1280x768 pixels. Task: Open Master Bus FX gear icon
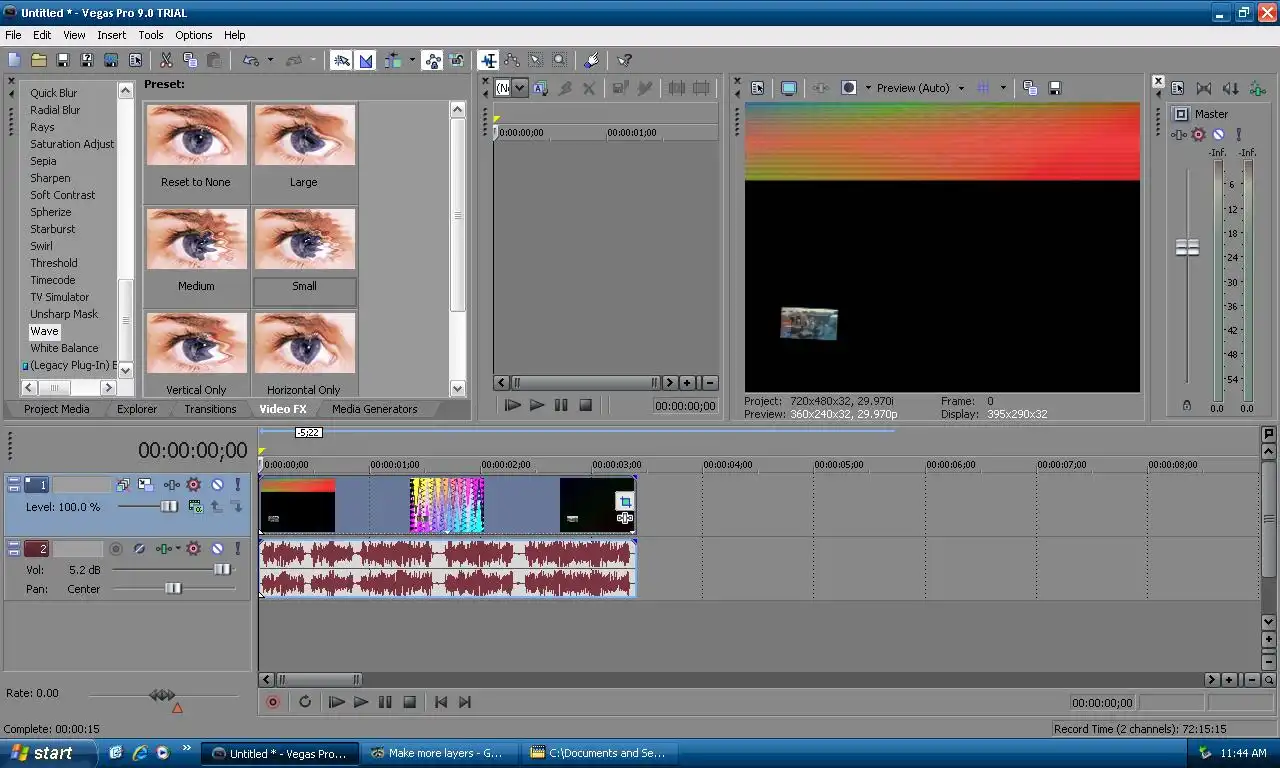point(1199,134)
